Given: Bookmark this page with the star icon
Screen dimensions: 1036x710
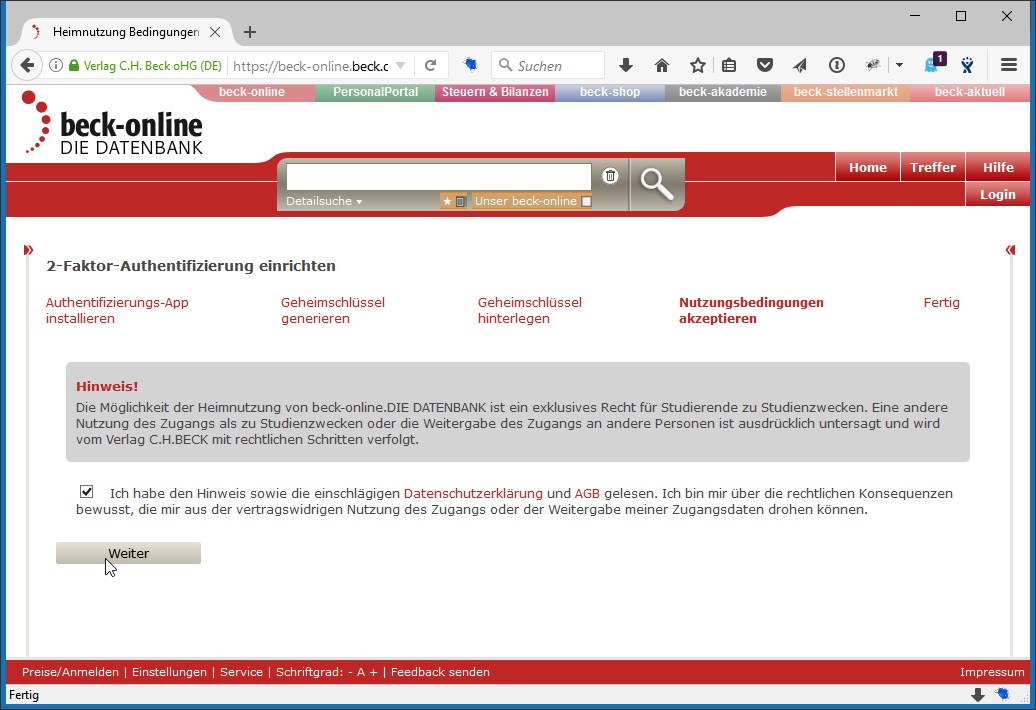Looking at the screenshot, I should [698, 65].
